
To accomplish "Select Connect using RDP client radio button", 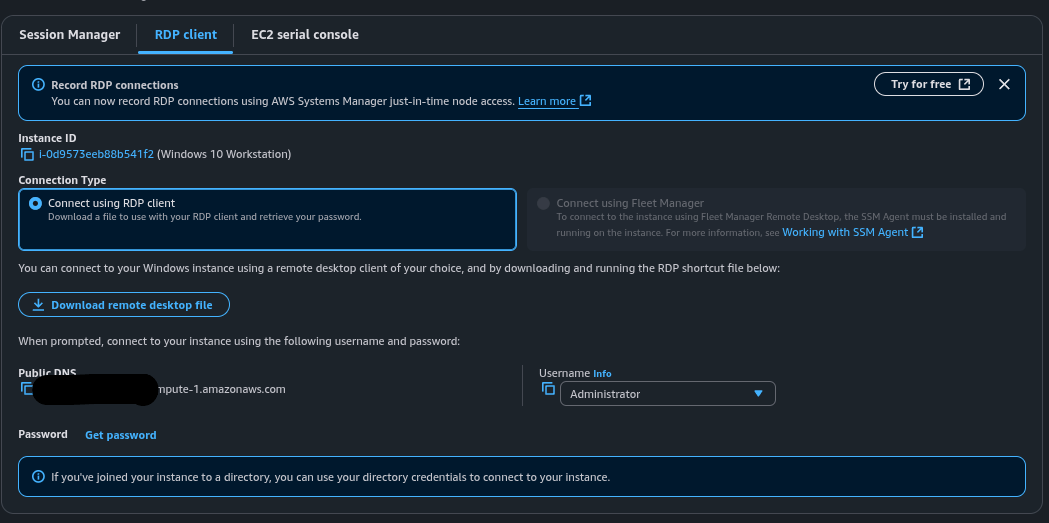I will (36, 203).
